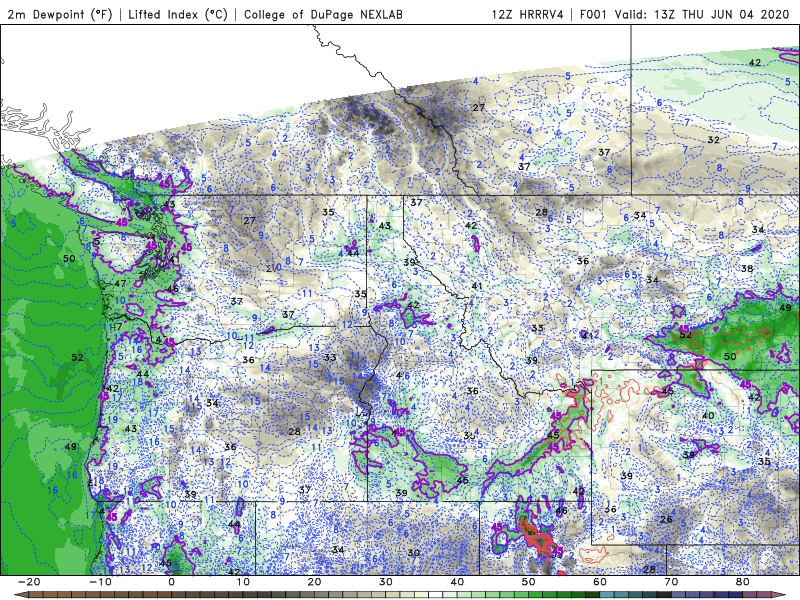
Task: Click the '-20' color scale label
Action: tap(29, 582)
